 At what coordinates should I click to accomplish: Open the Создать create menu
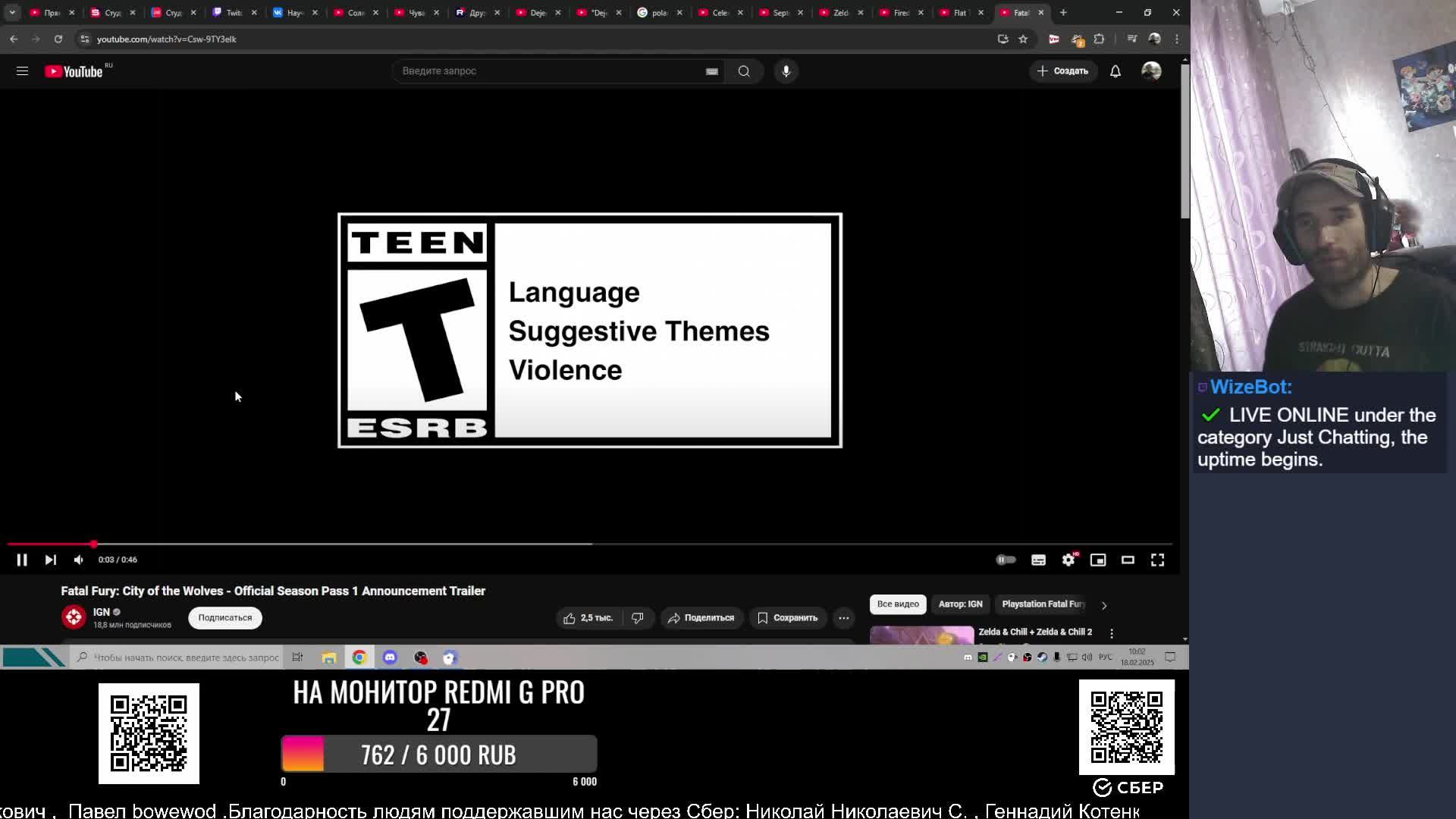point(1062,71)
